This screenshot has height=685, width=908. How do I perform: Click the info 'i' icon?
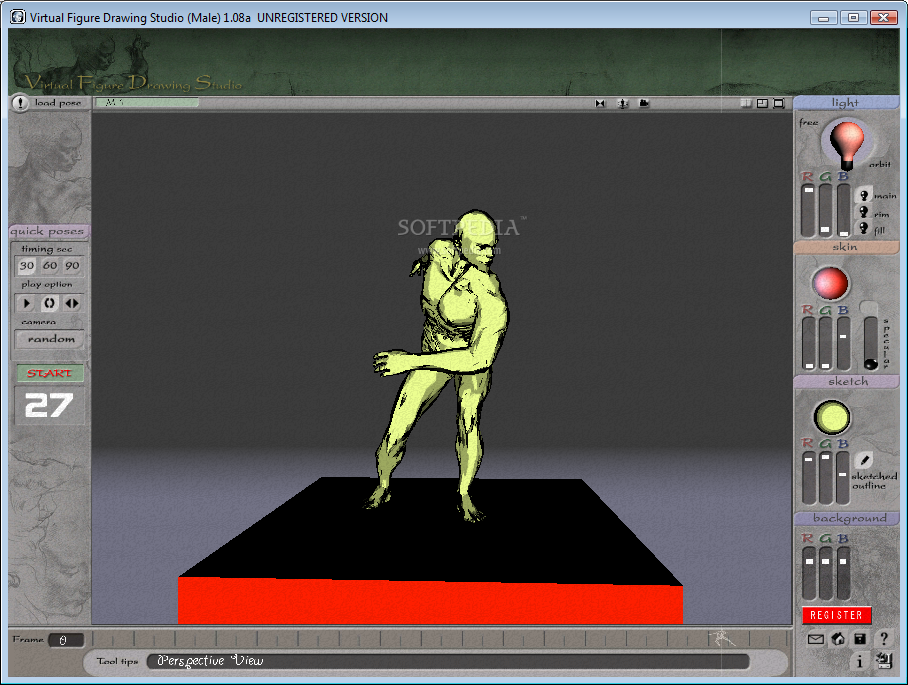click(859, 661)
